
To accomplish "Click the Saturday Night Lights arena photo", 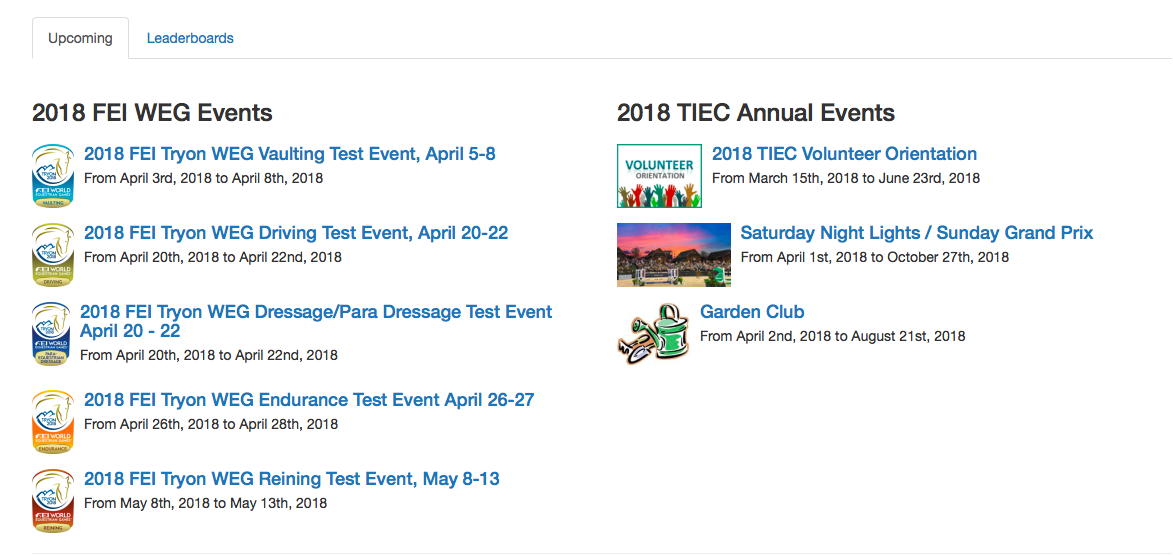I will pos(674,255).
